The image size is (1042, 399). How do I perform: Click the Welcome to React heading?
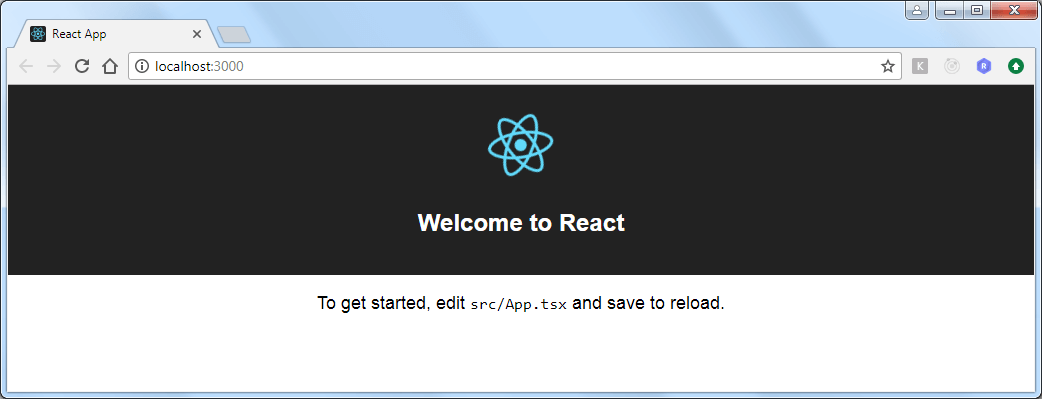point(521,222)
